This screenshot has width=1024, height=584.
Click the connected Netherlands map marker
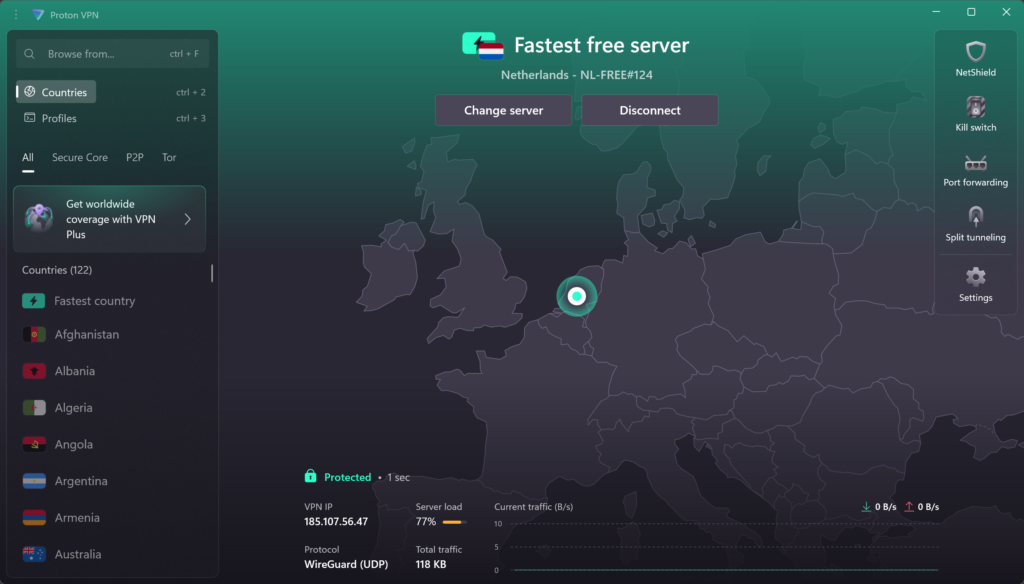pos(577,297)
